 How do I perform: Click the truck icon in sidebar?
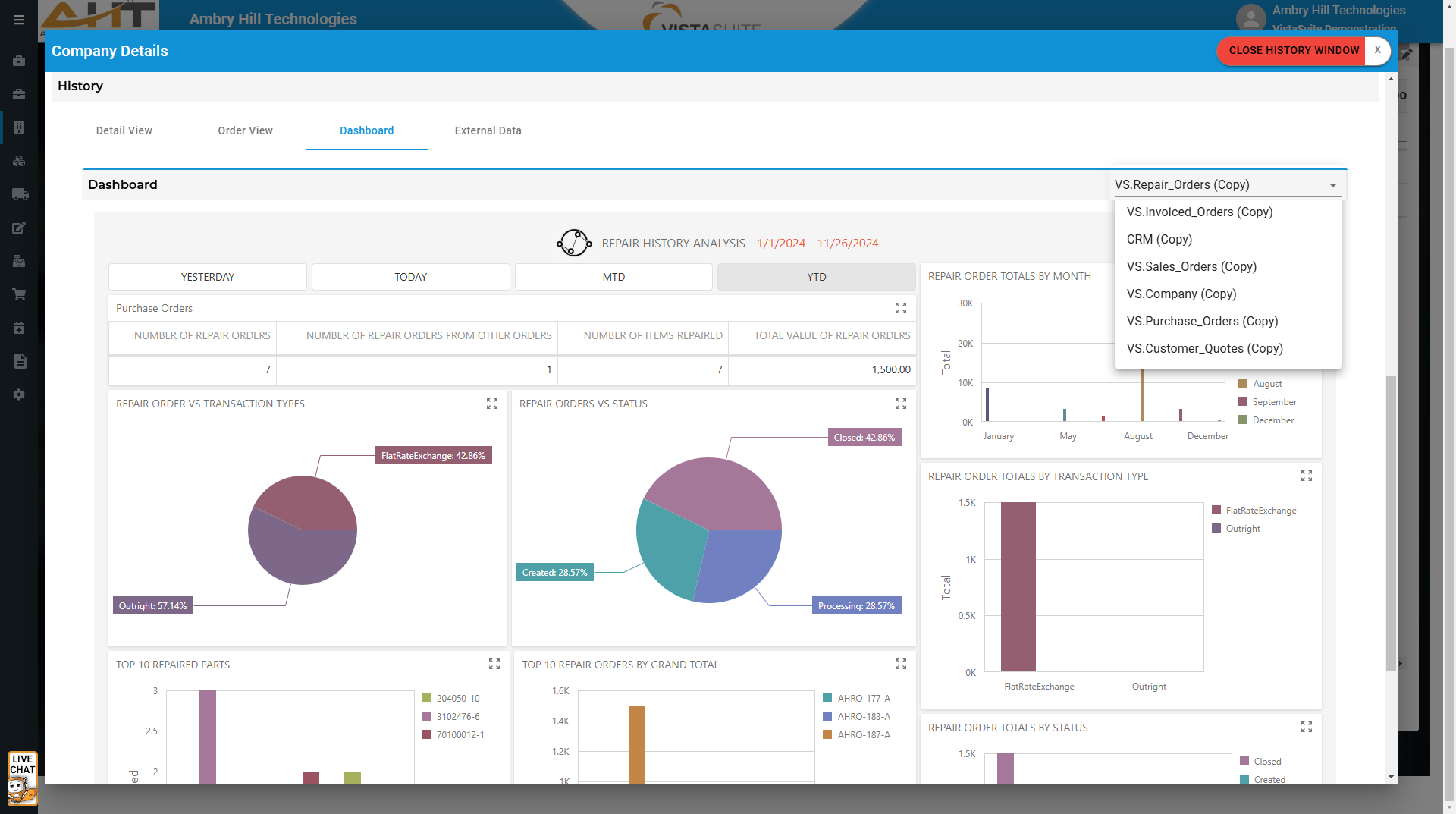pos(20,194)
